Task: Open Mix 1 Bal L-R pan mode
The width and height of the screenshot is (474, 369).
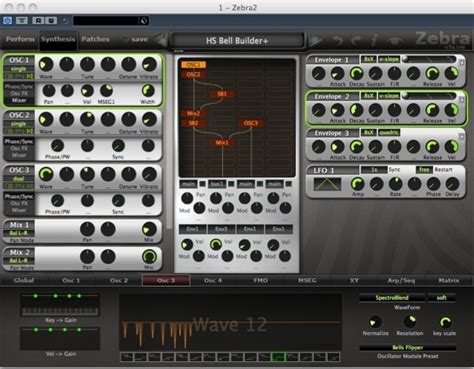Action: (x=19, y=233)
